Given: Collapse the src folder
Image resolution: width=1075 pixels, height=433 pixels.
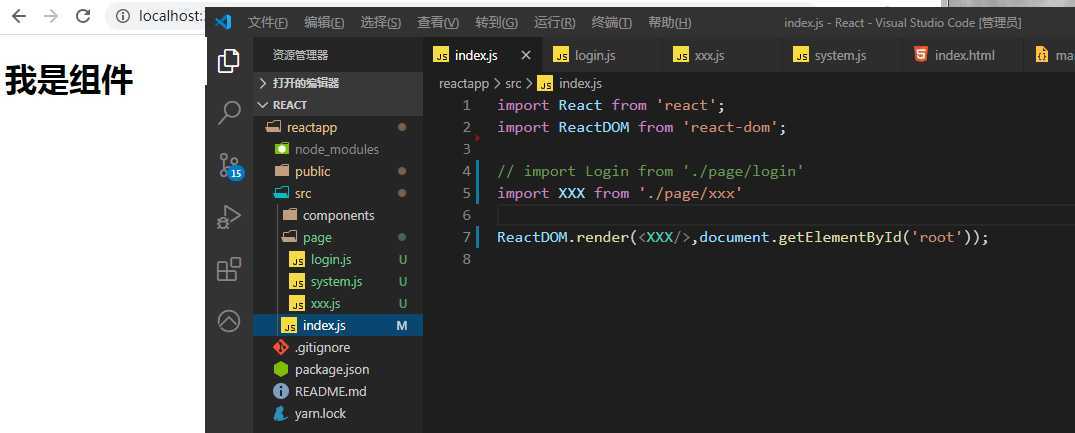Looking at the screenshot, I should point(338,193).
